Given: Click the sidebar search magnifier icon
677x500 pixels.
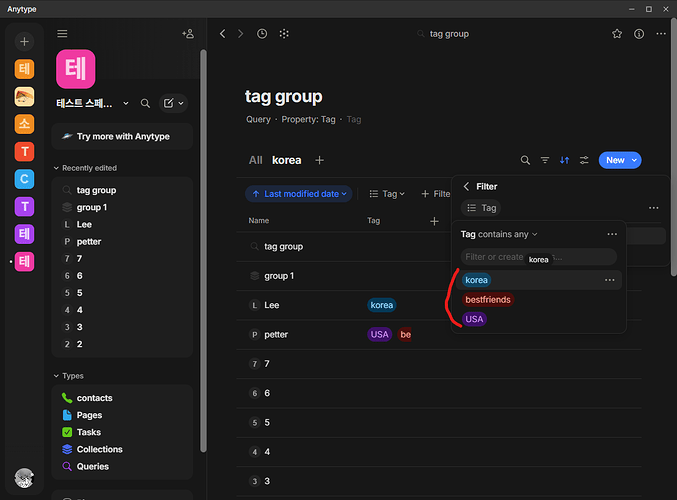Looking at the screenshot, I should [146, 103].
